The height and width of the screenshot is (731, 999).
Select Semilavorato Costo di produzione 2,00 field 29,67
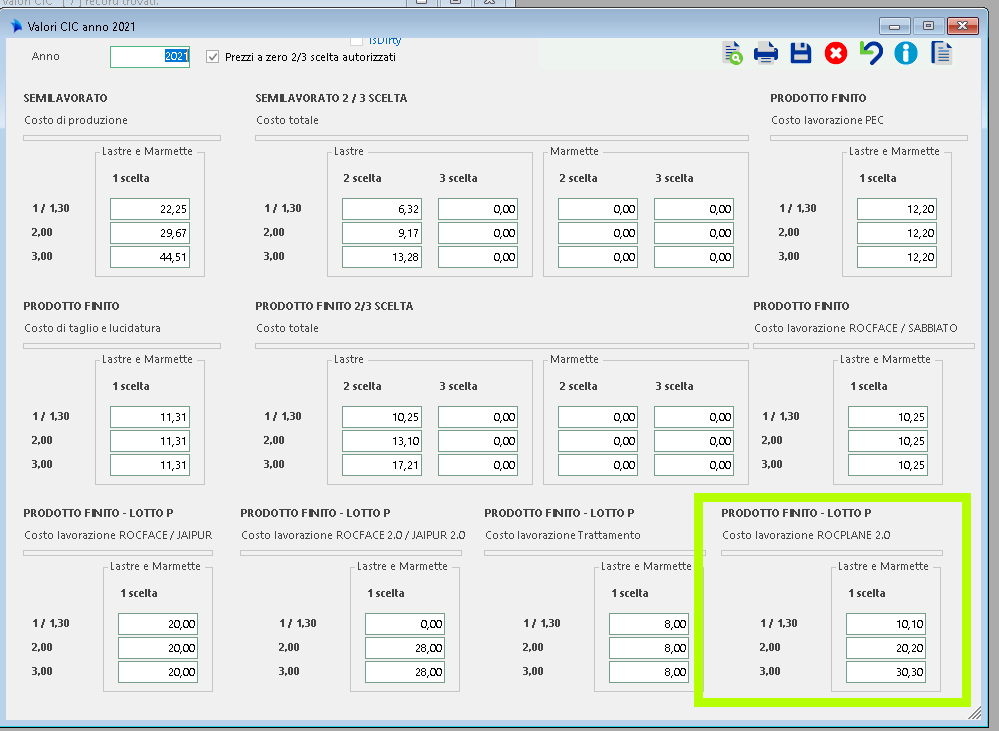click(x=150, y=233)
